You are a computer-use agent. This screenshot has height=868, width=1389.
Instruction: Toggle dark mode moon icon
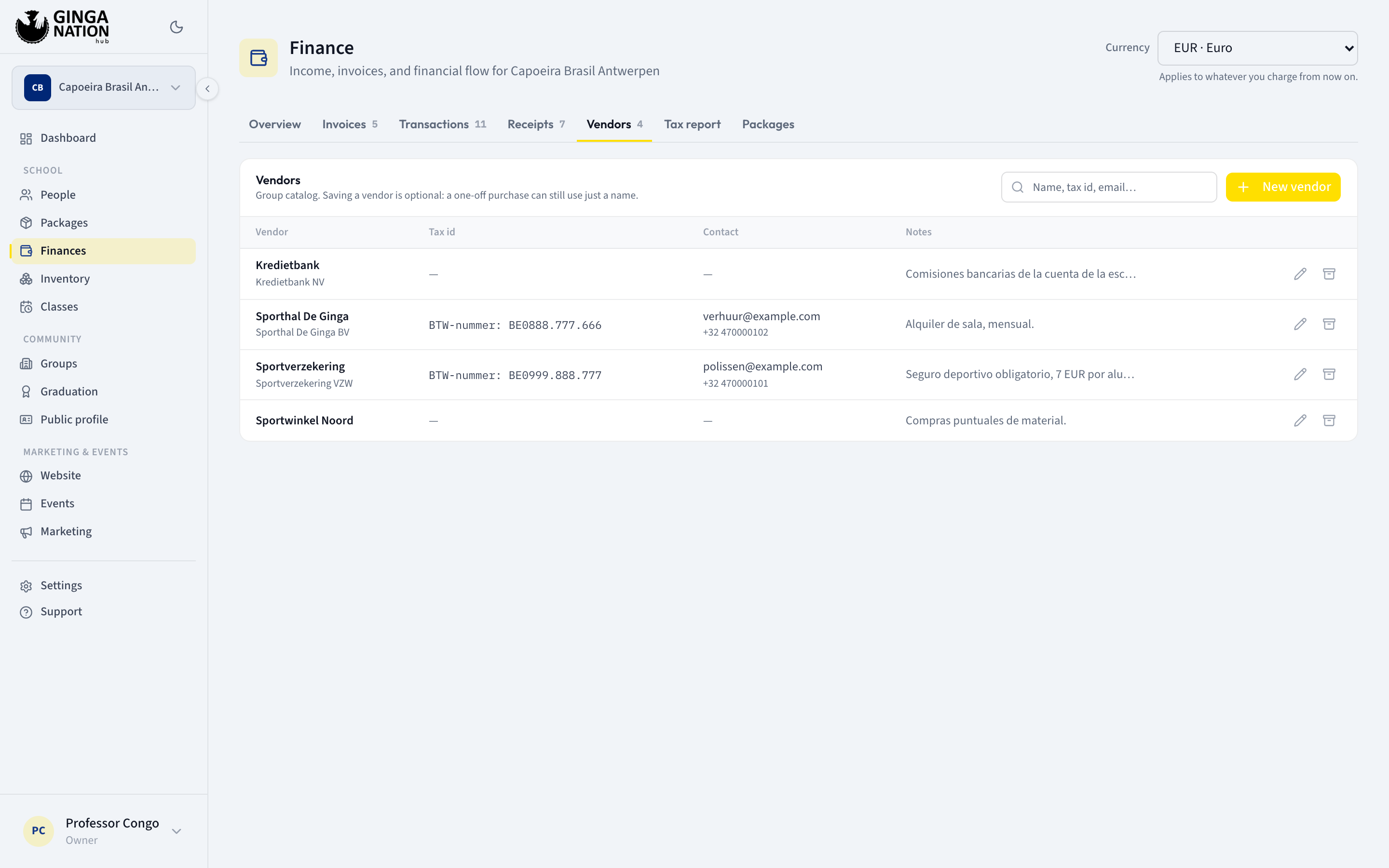click(x=176, y=27)
